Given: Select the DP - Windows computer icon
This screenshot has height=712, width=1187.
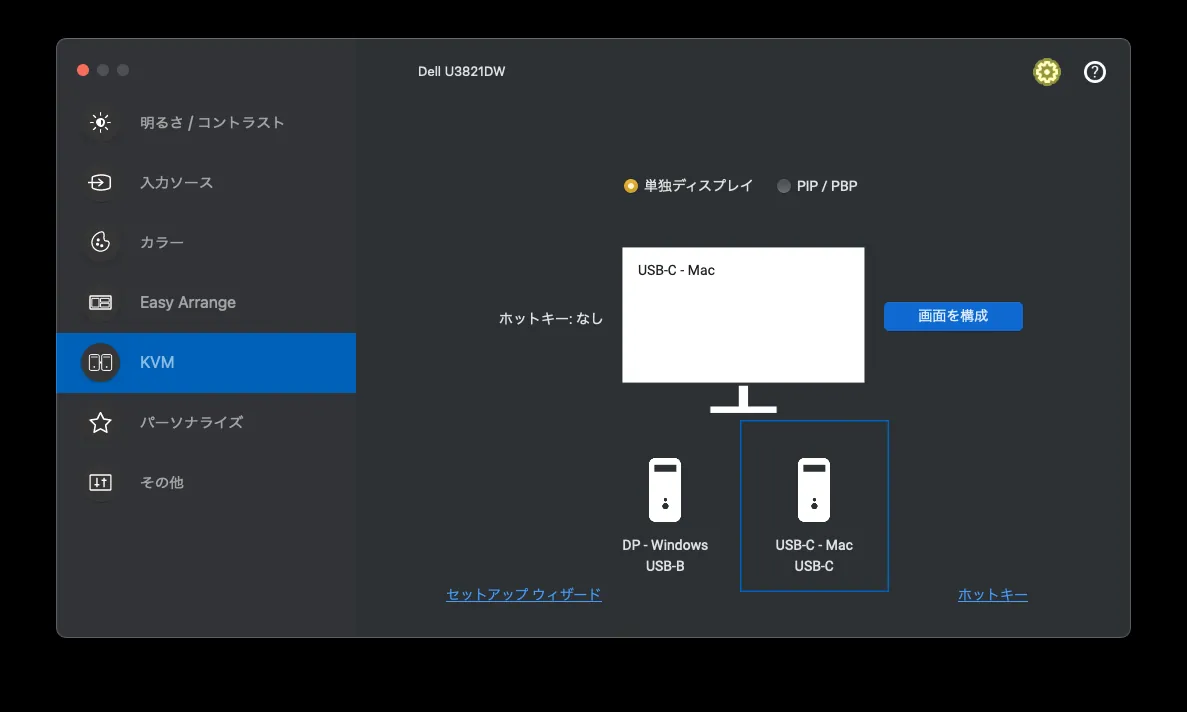Looking at the screenshot, I should (664, 490).
